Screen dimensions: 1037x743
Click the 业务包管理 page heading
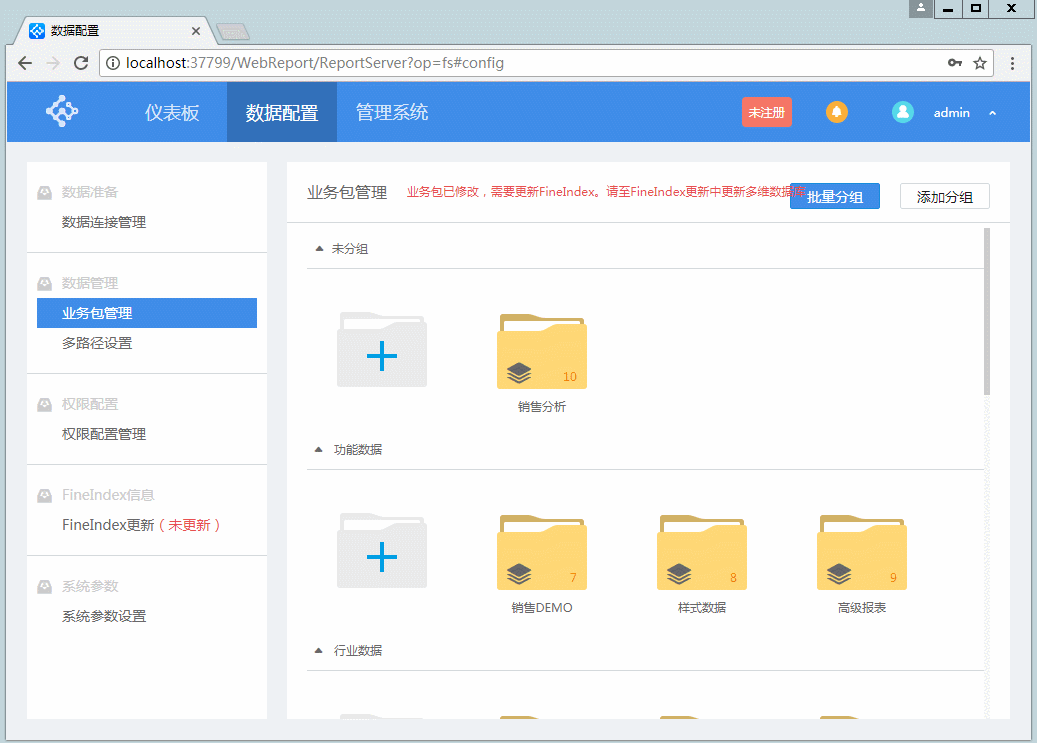click(x=347, y=193)
